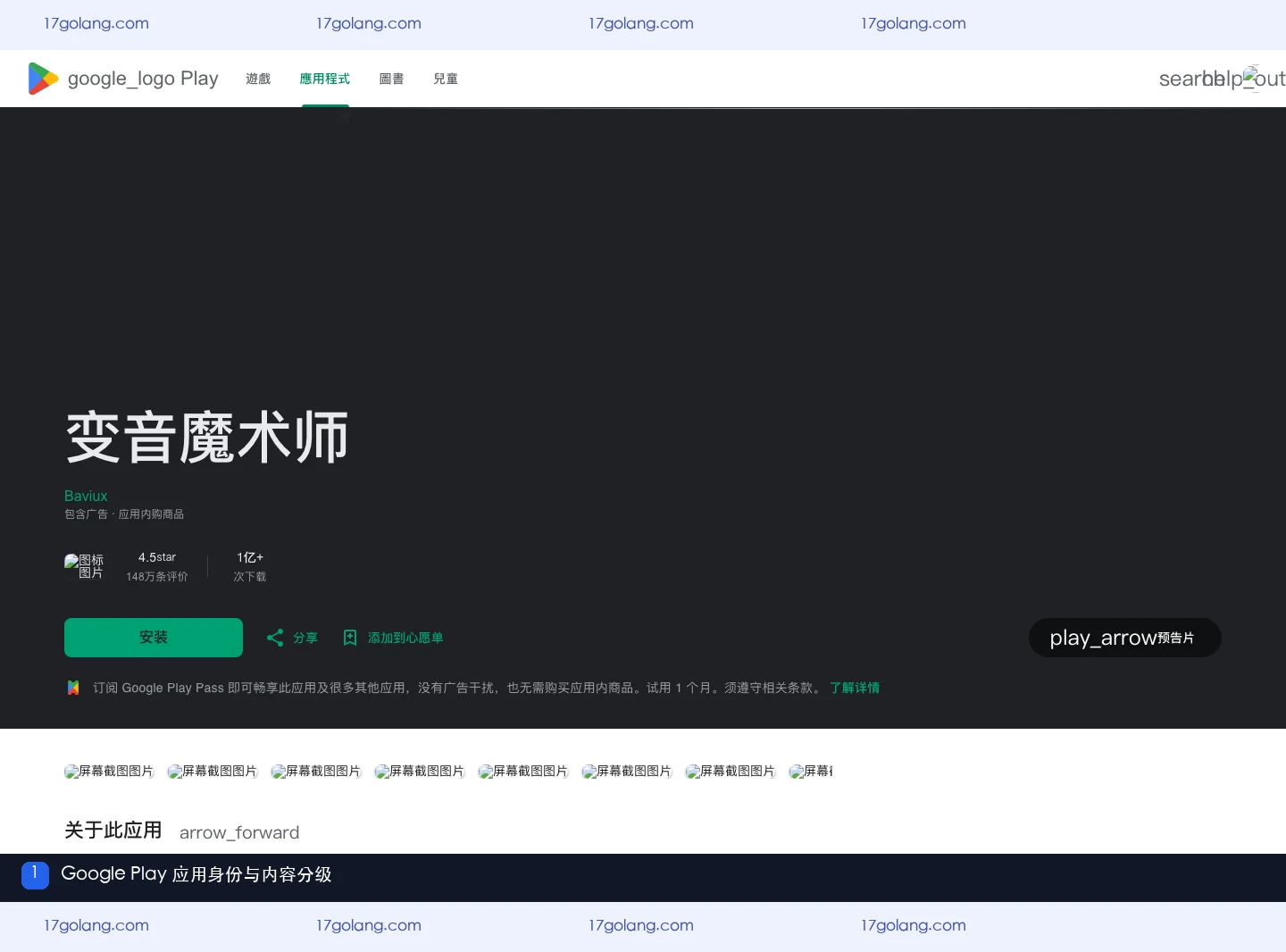Screen dimensions: 1286x952
Task: Click the 变音魔术师 app title
Action: [207, 438]
